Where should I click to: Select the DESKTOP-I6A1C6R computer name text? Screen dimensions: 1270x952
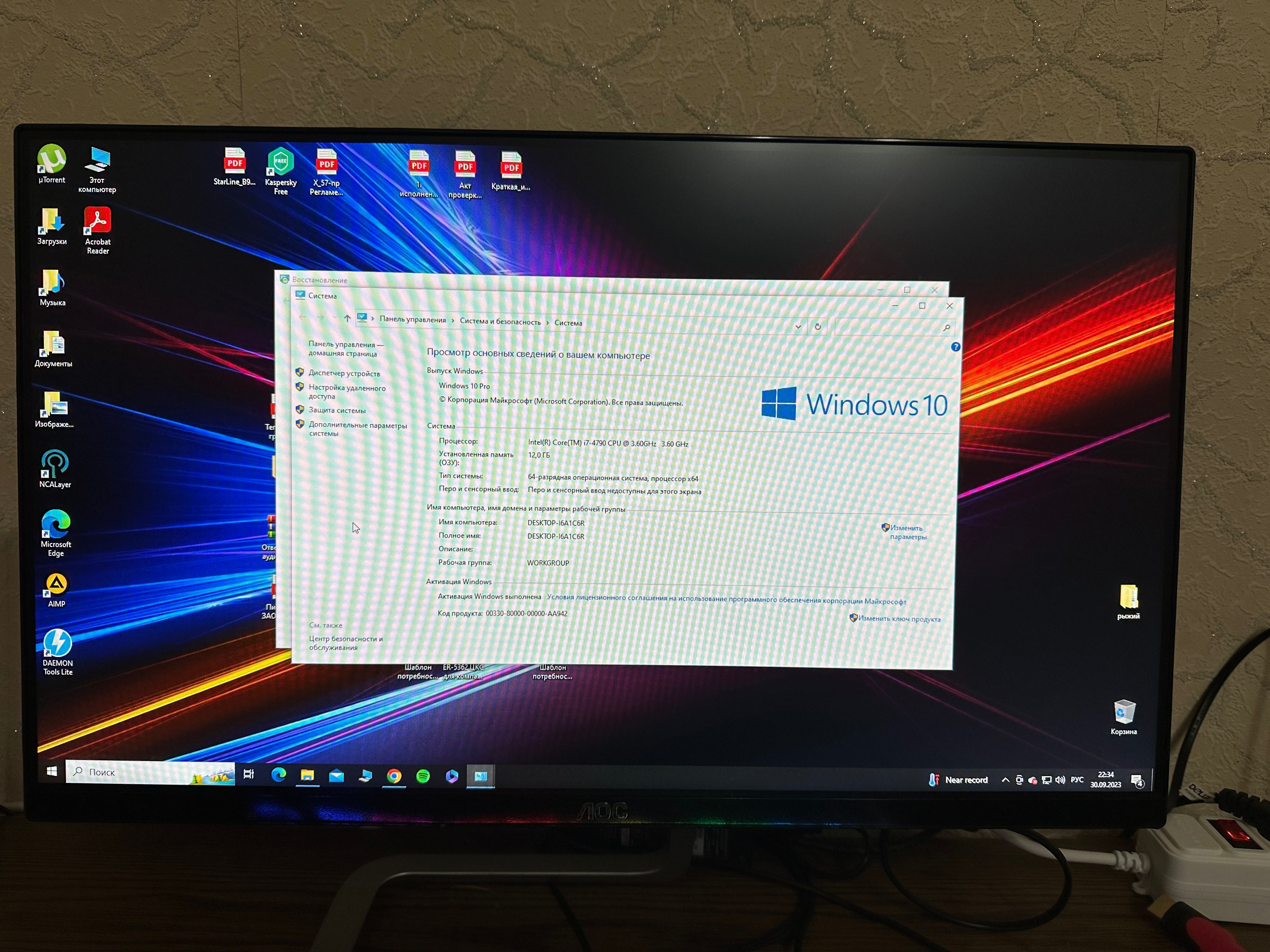(556, 523)
